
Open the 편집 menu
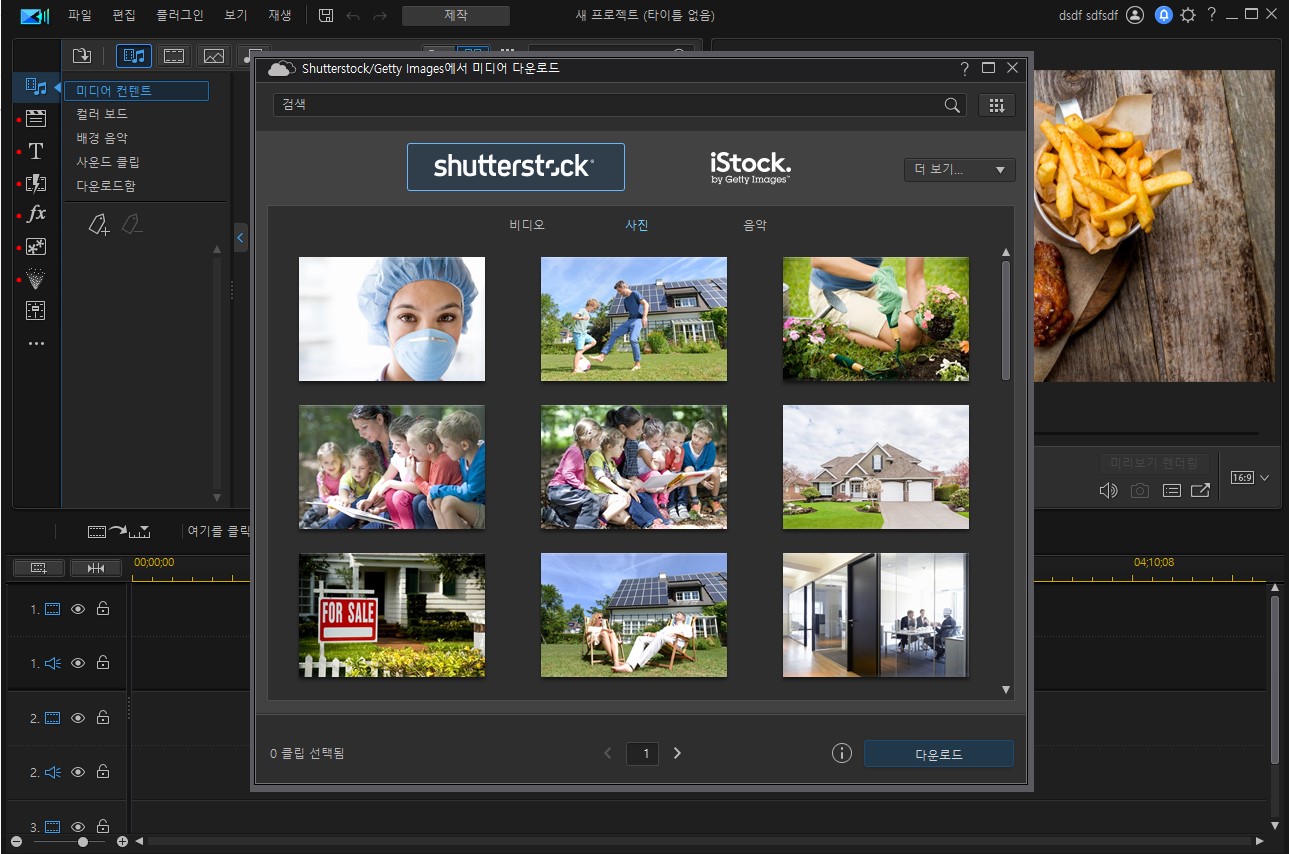coord(124,15)
